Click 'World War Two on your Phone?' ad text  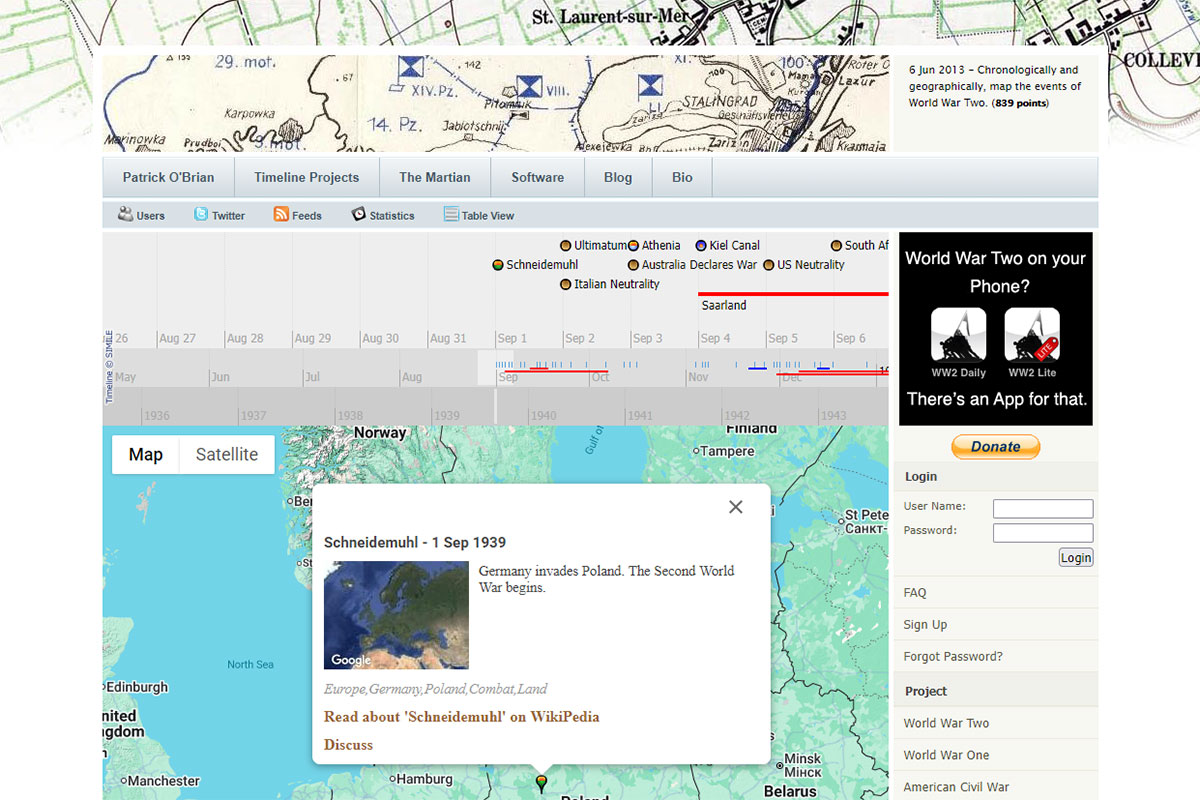[x=995, y=272]
